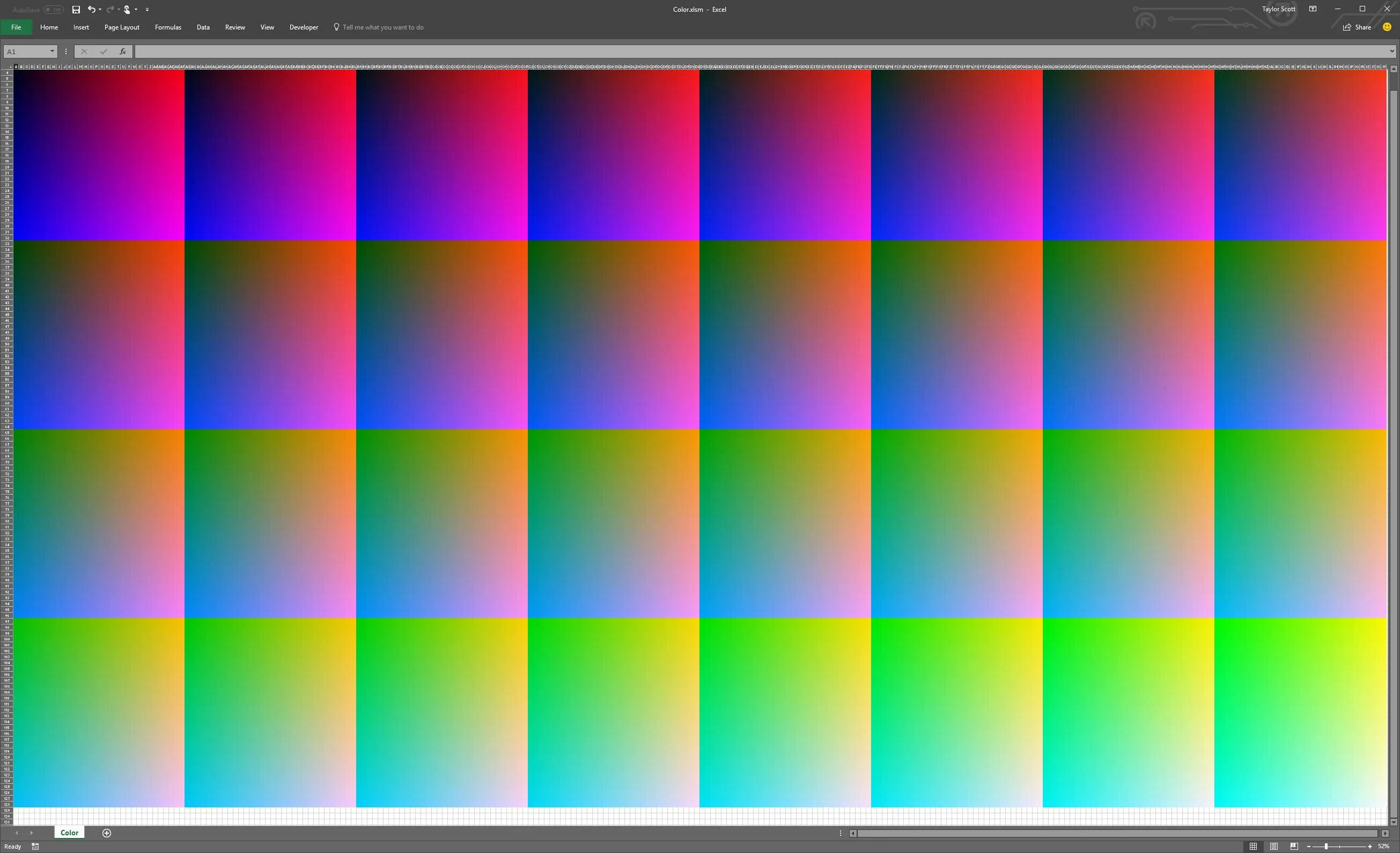This screenshot has height=853, width=1400.
Task: Toggle the AutoSave switch
Action: (54, 10)
